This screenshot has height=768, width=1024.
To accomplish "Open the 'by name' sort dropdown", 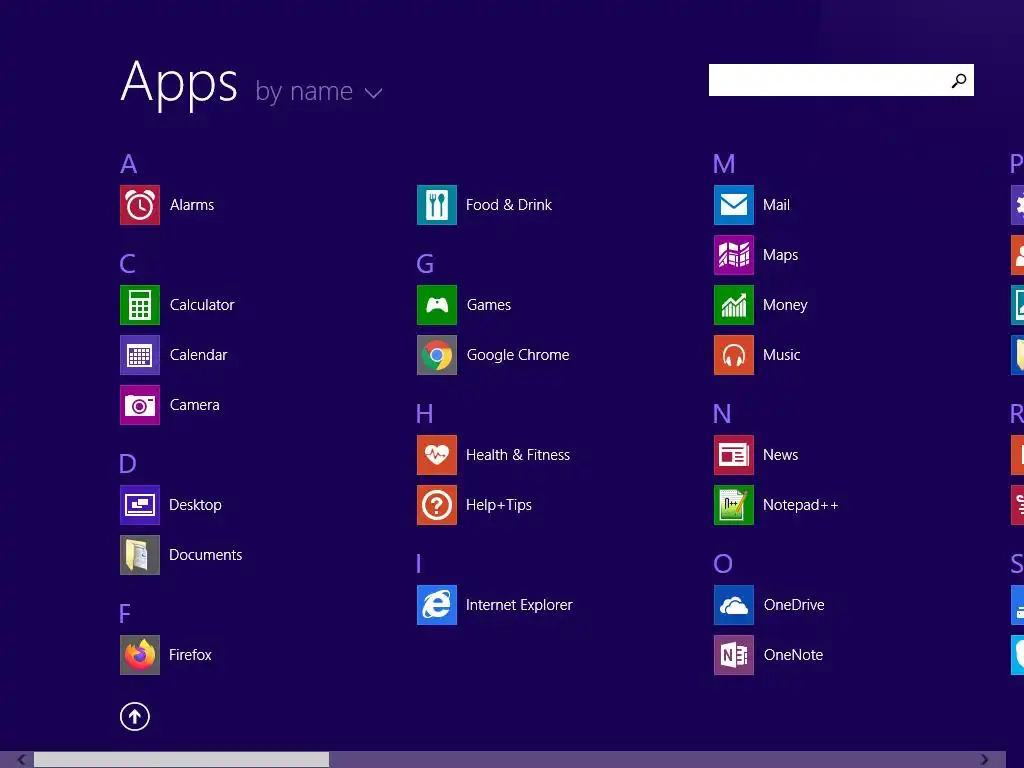I will [319, 91].
